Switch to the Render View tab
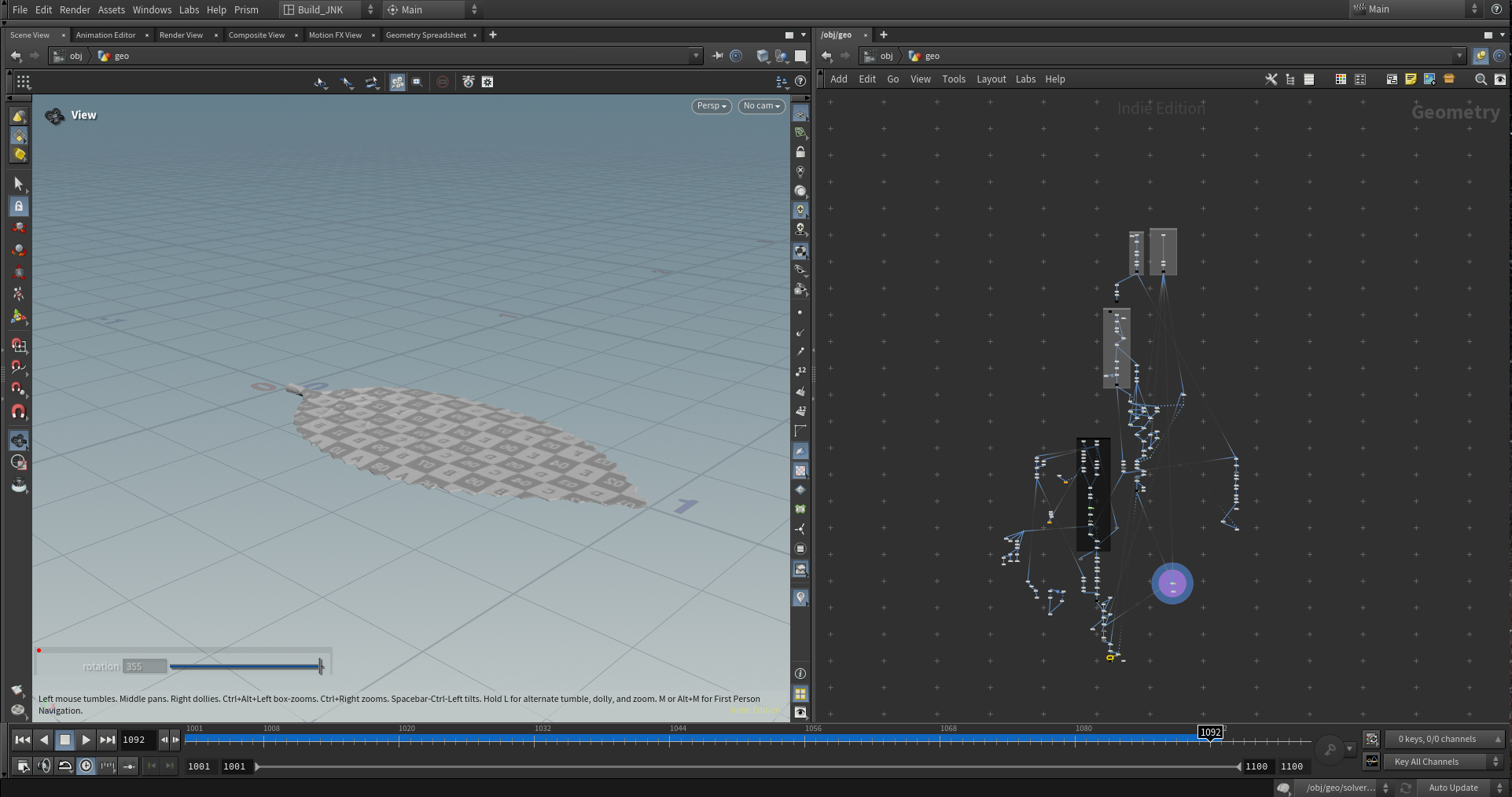The width and height of the screenshot is (1512, 797). click(181, 35)
